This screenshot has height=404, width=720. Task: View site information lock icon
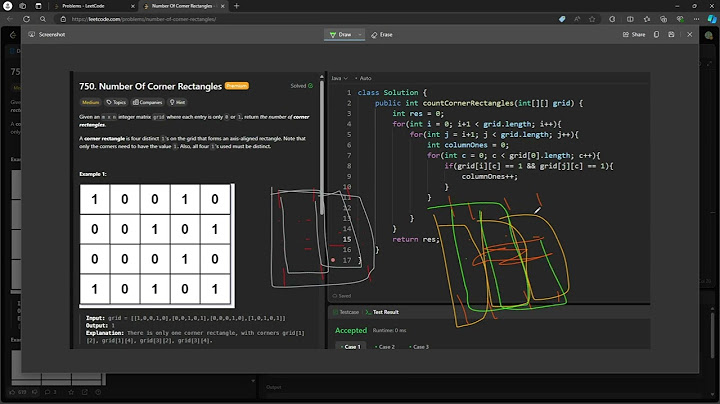point(63,19)
